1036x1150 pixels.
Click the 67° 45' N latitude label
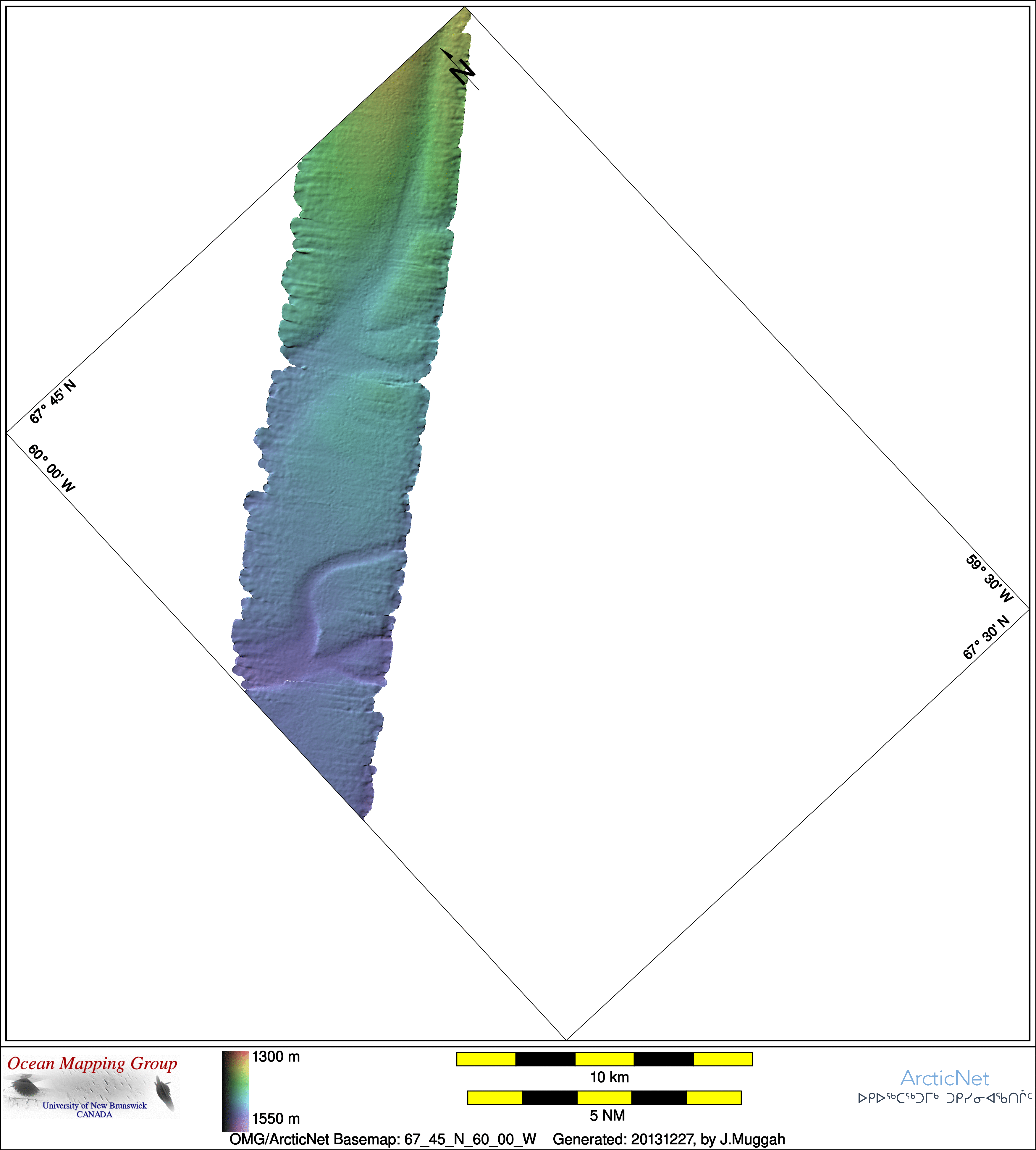[52, 402]
